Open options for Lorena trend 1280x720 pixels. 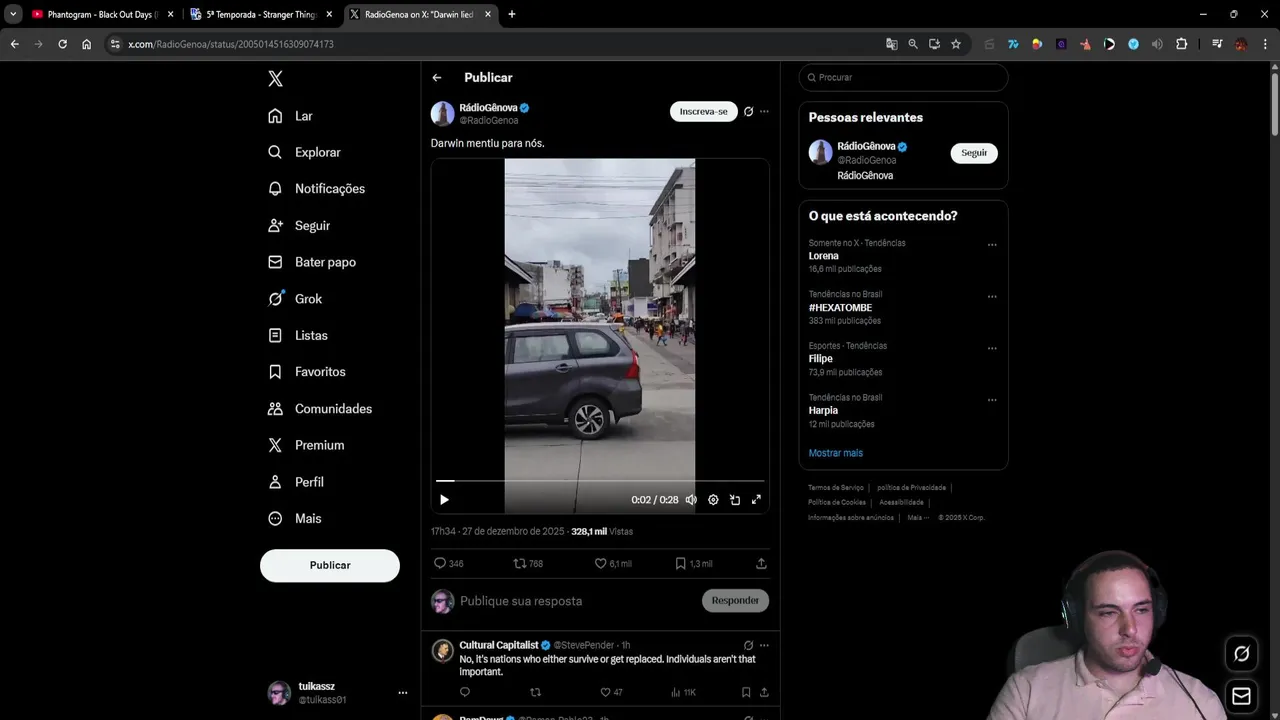(992, 245)
